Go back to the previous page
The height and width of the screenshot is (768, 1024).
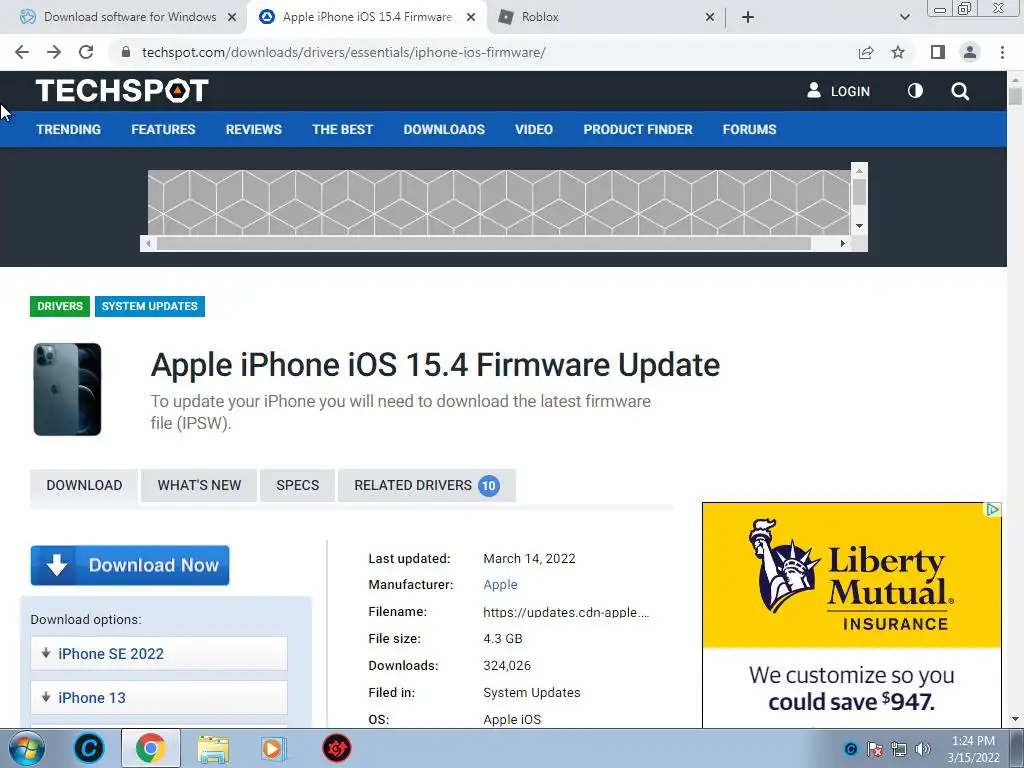tap(22, 52)
